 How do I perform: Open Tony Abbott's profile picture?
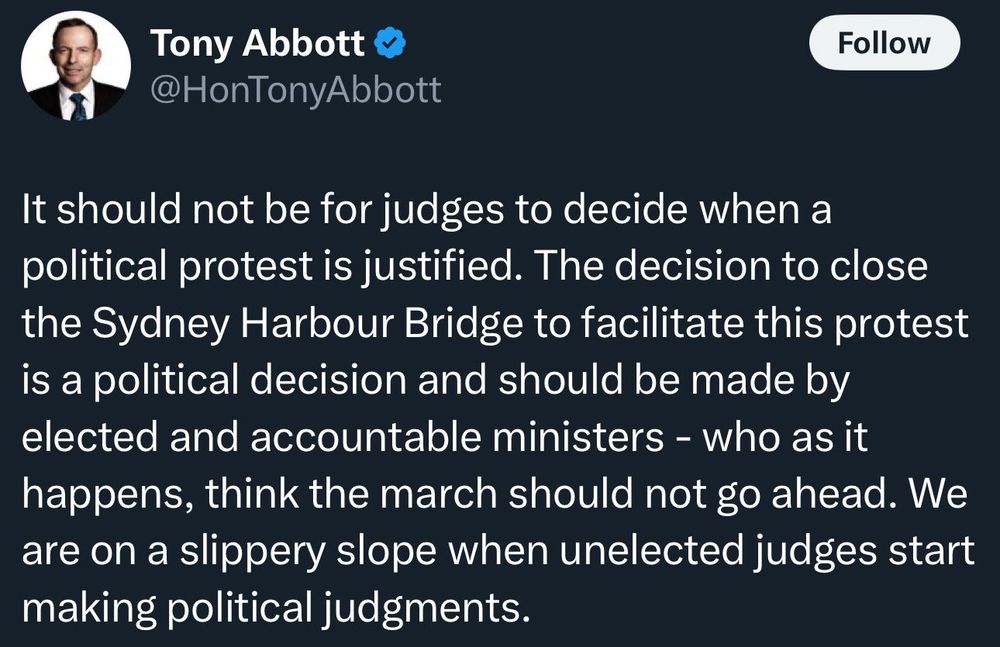coord(76,65)
